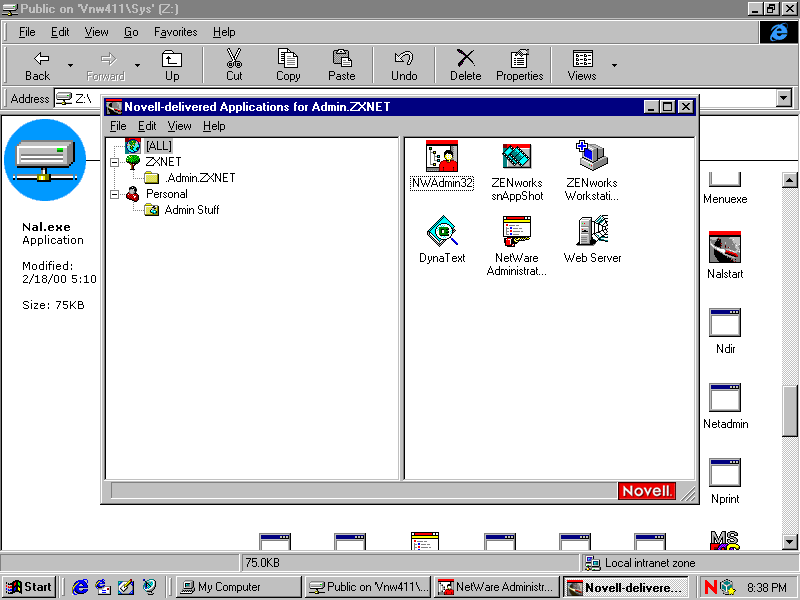800x600 pixels.
Task: Click the Back toolbar button
Action: pos(38,65)
